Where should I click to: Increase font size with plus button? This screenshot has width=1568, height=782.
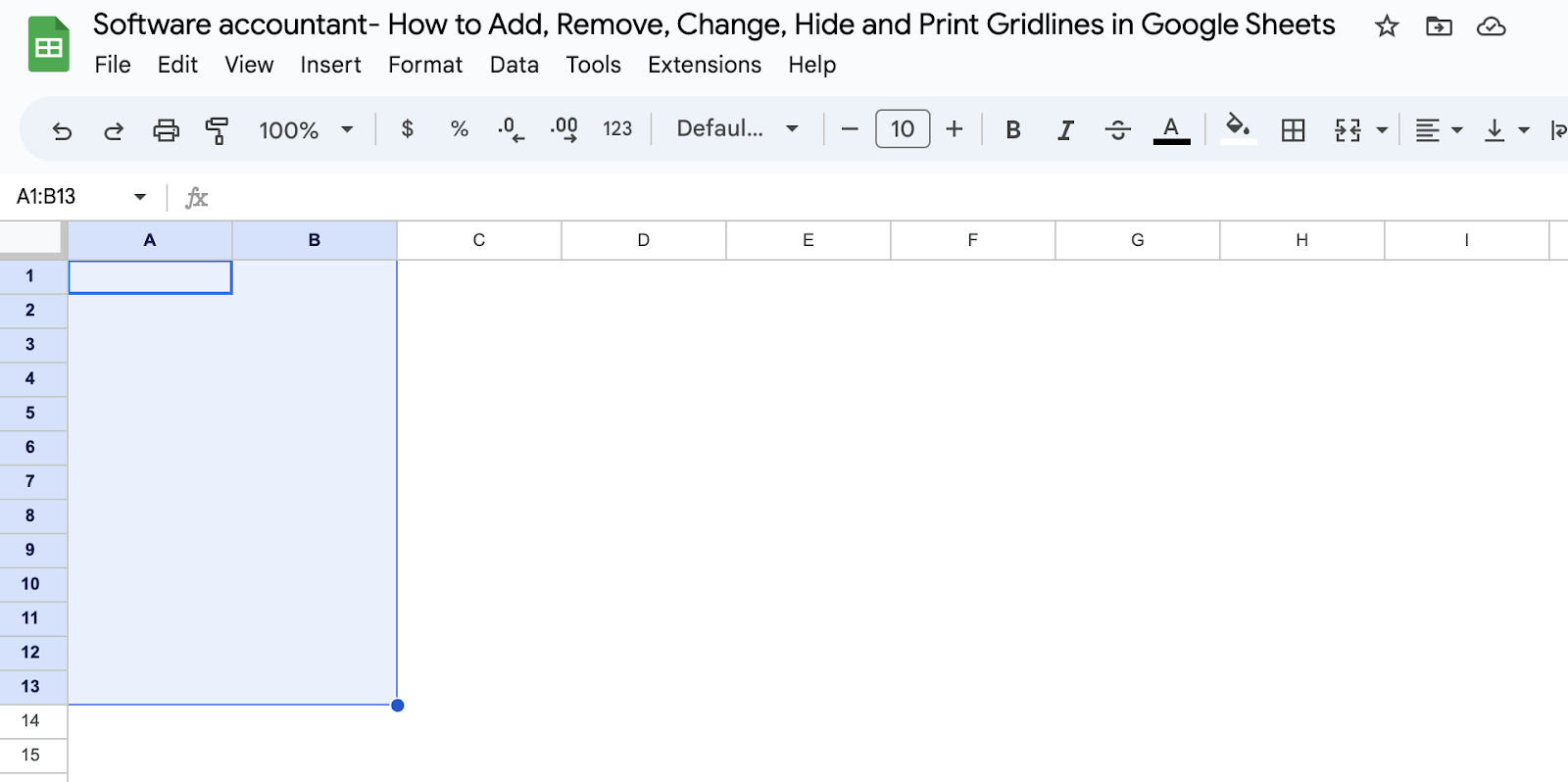pyautogui.click(x=955, y=129)
